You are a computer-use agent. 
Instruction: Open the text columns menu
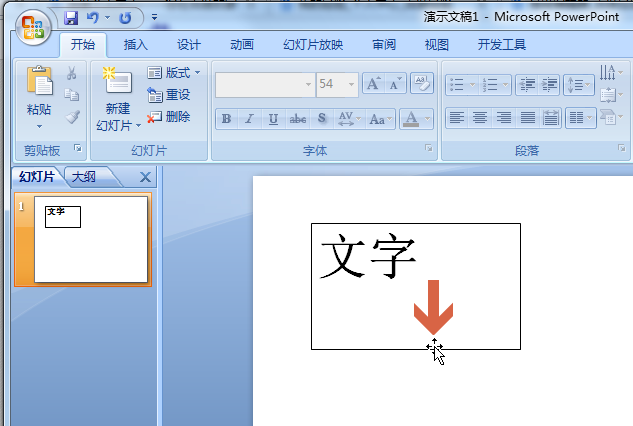pos(581,118)
